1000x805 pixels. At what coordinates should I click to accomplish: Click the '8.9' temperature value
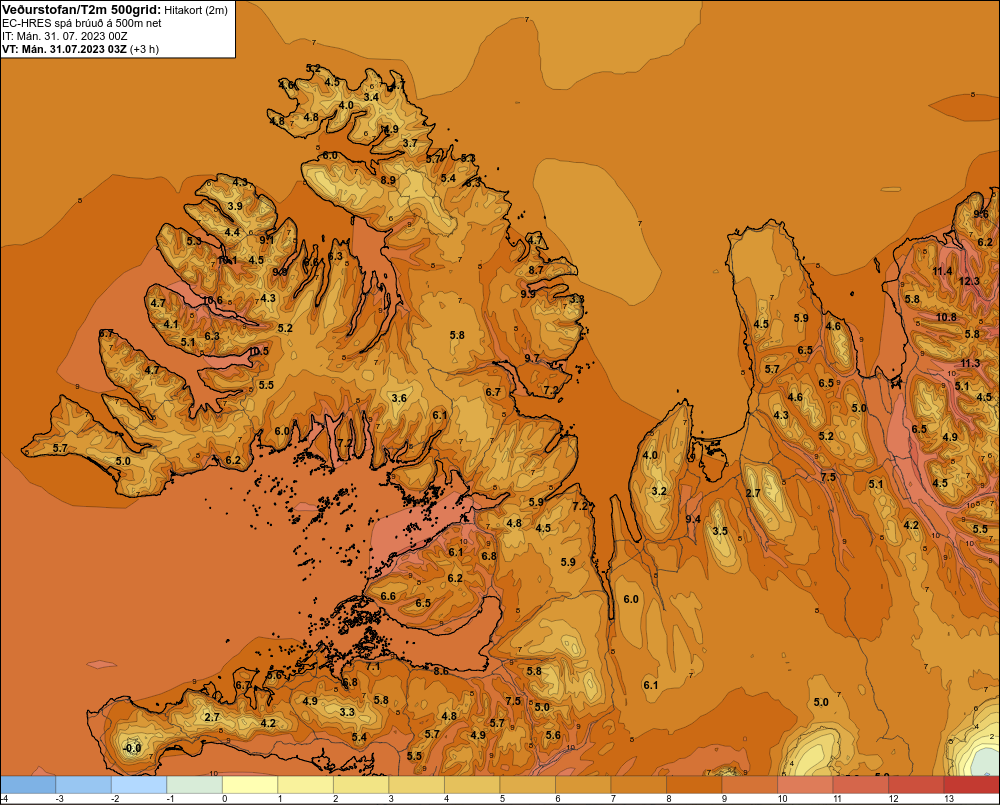388,180
